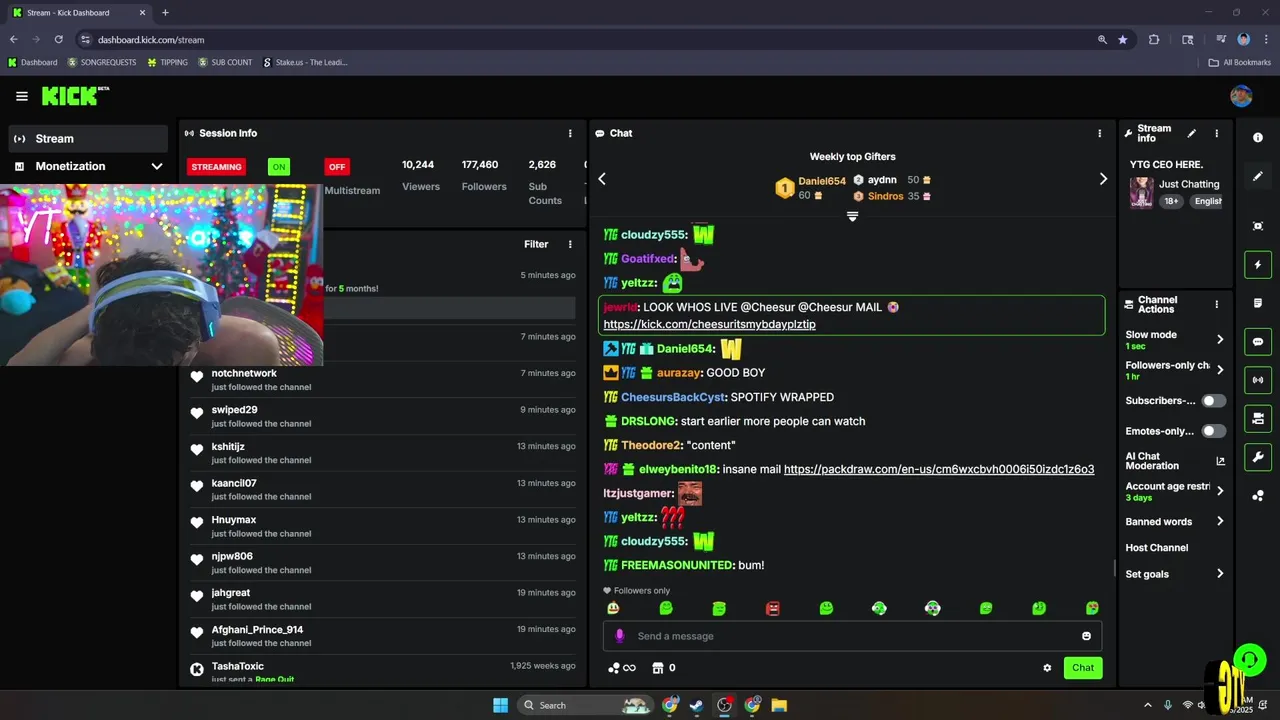
Task: Click the broadcast signal icon in right sidebar
Action: tap(1258, 380)
